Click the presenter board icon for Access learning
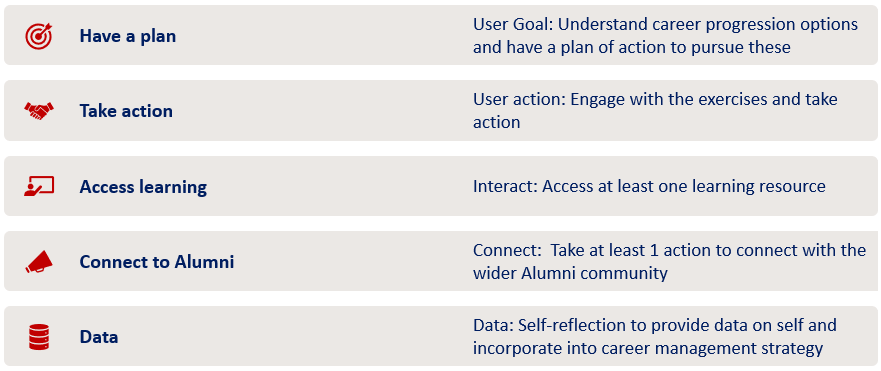Screen dimensions: 881x371 [39, 186]
